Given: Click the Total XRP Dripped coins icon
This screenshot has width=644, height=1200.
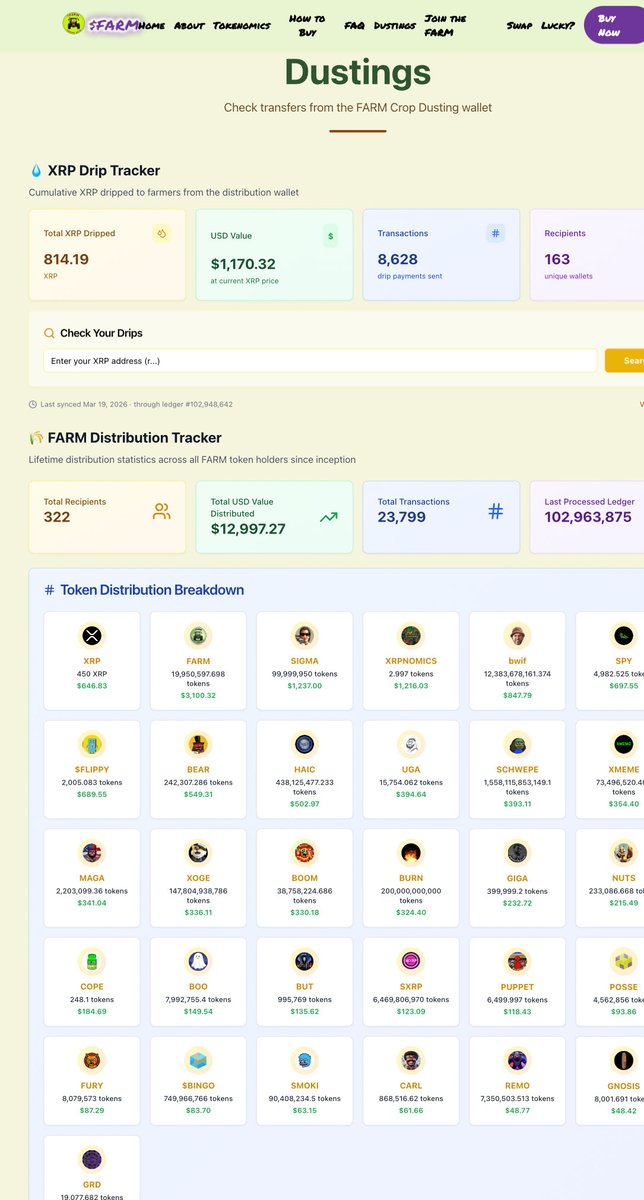Looking at the screenshot, I should click(162, 233).
